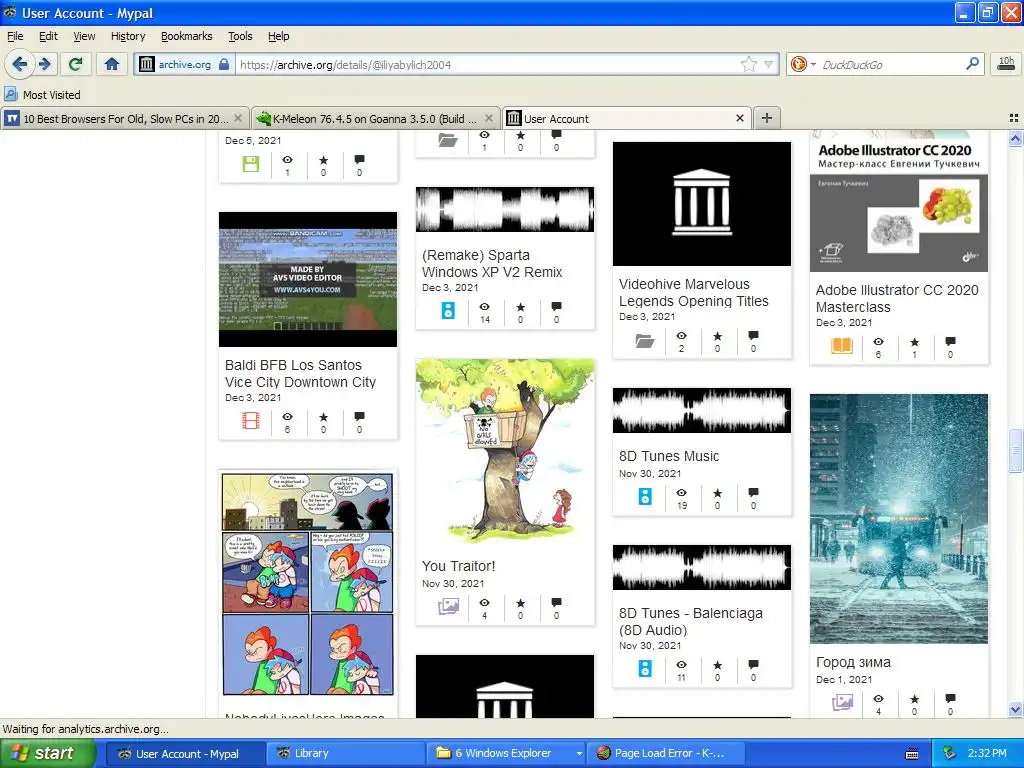
Task: Click the image icon under You Traitor!
Action: [x=448, y=606]
